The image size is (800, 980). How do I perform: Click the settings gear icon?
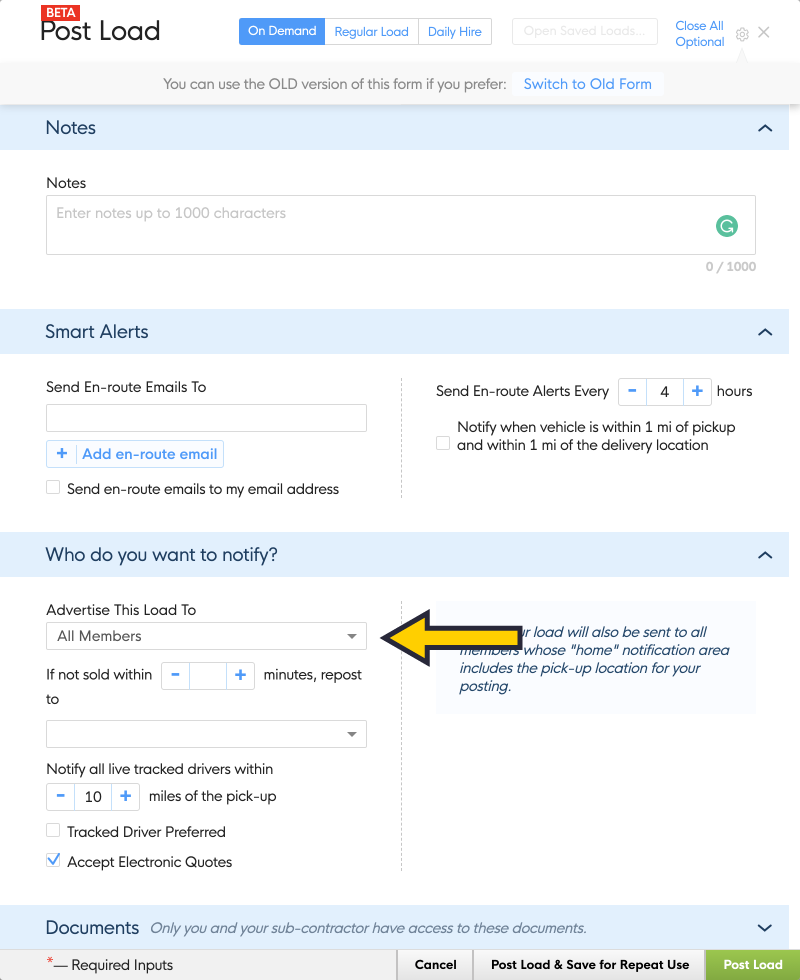(x=742, y=34)
